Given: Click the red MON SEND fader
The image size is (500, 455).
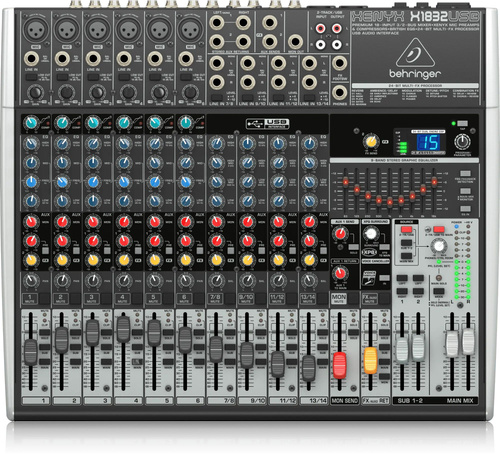Looking at the screenshot, I should tap(340, 365).
